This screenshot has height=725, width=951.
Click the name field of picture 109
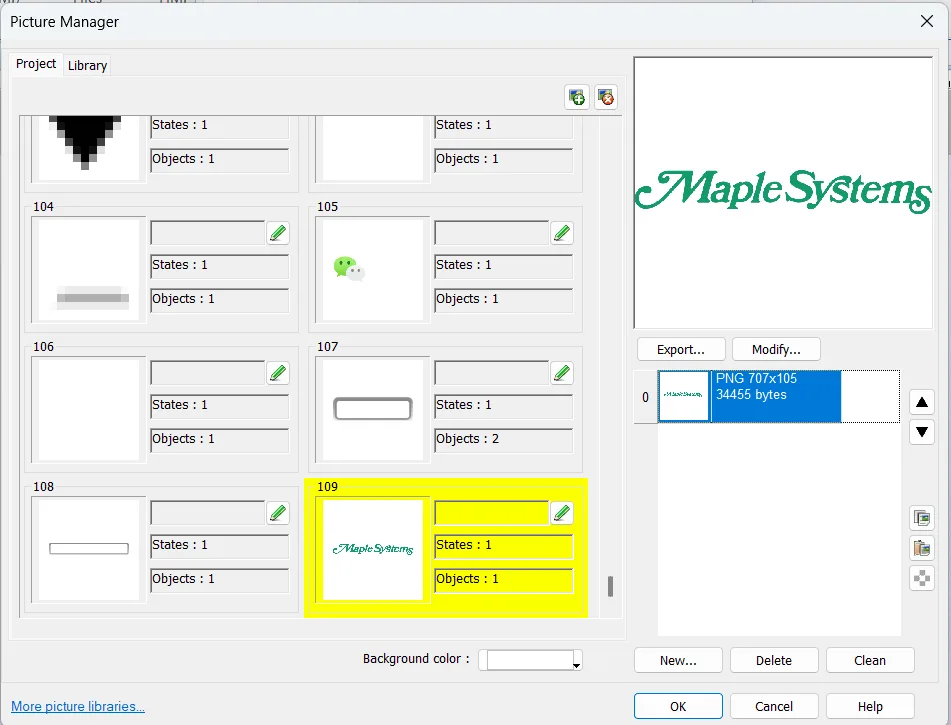pos(492,513)
